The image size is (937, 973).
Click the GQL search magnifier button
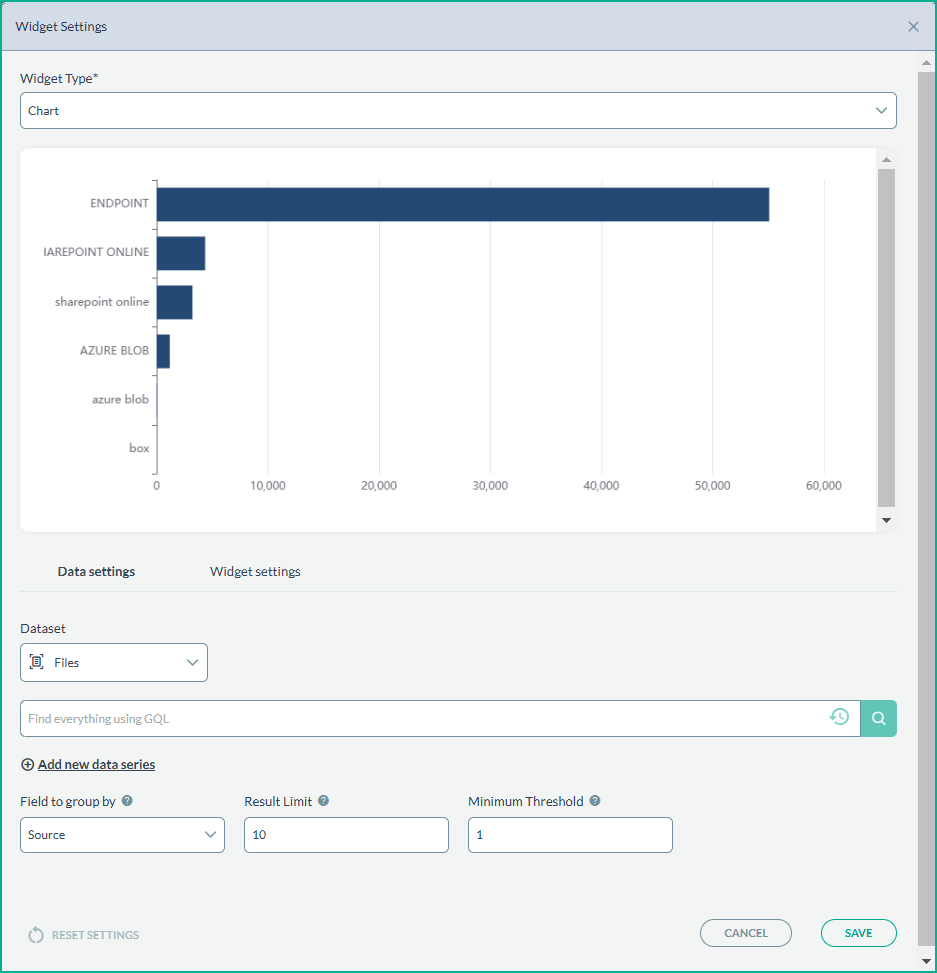[878, 718]
